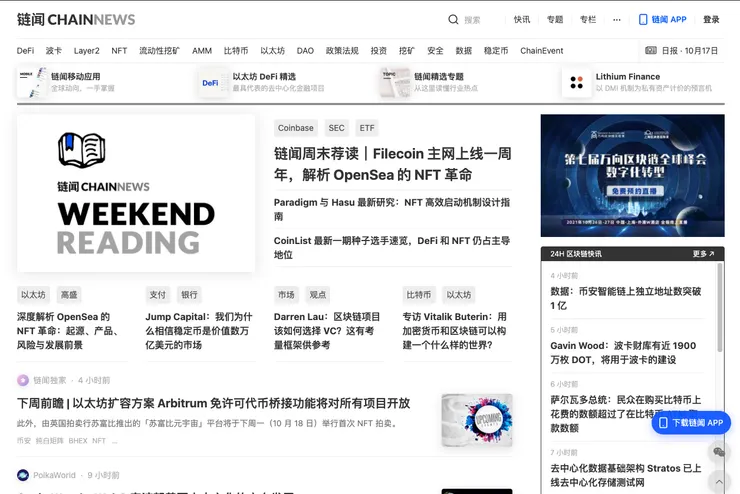
Task: Select the 流动性挖矿 category tab
Action: (160, 50)
